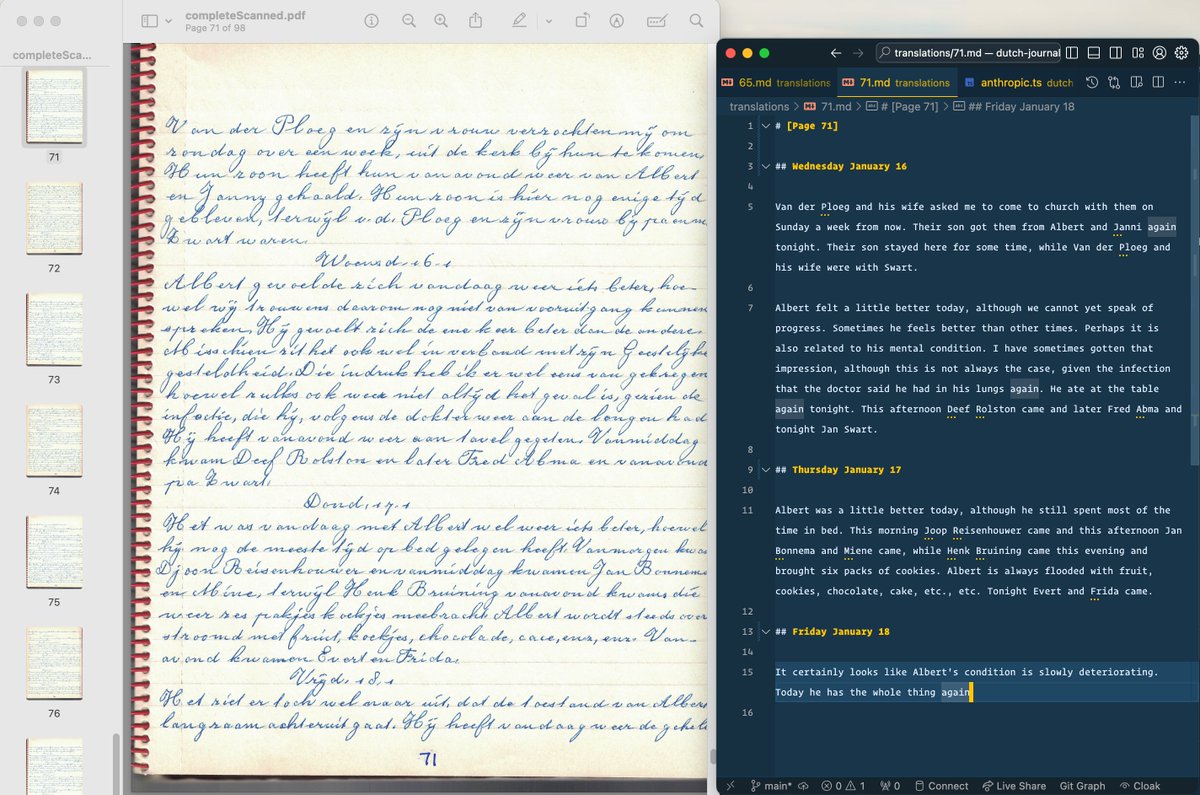Screen dimensions: 1200x795
Task: Select page 73 thumbnail in Preview sidebar
Action: point(54,329)
